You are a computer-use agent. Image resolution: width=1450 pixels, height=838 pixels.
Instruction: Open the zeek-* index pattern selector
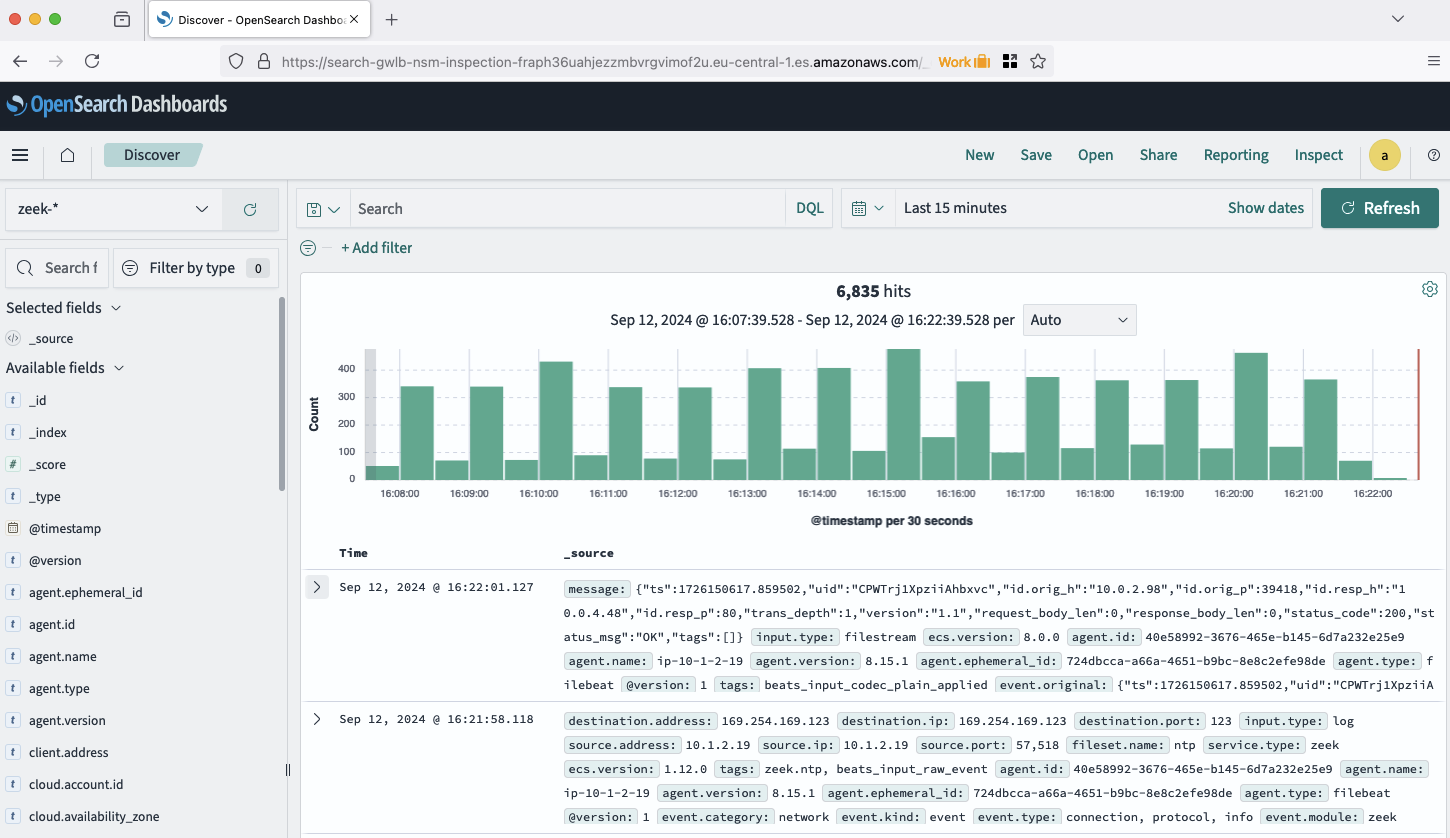[x=112, y=209]
